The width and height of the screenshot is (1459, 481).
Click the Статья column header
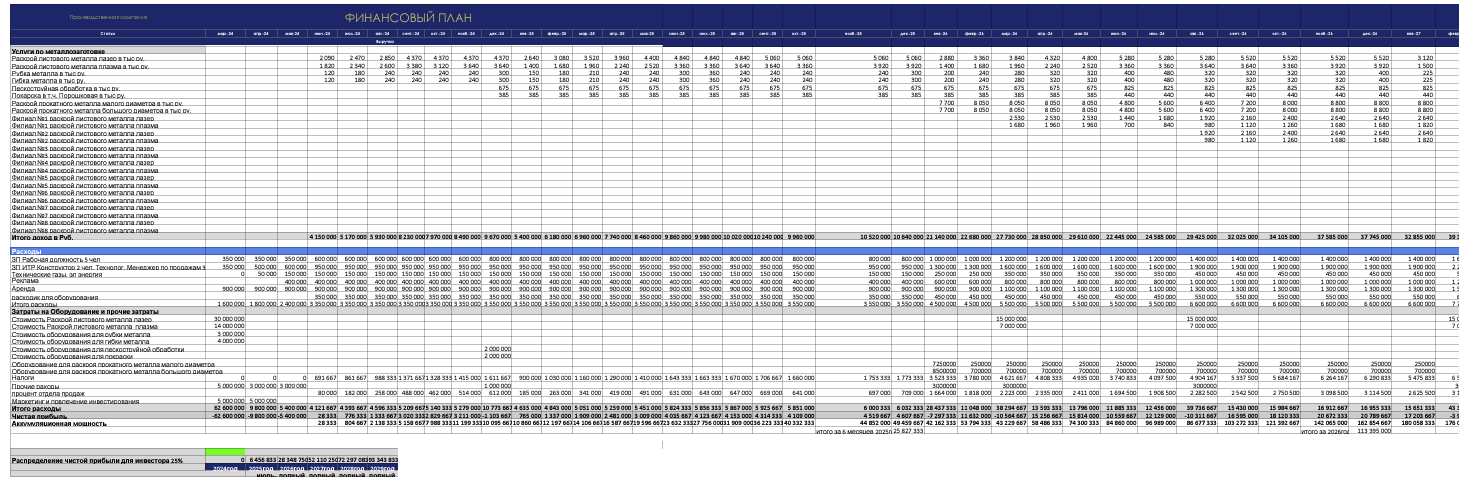tap(108, 34)
